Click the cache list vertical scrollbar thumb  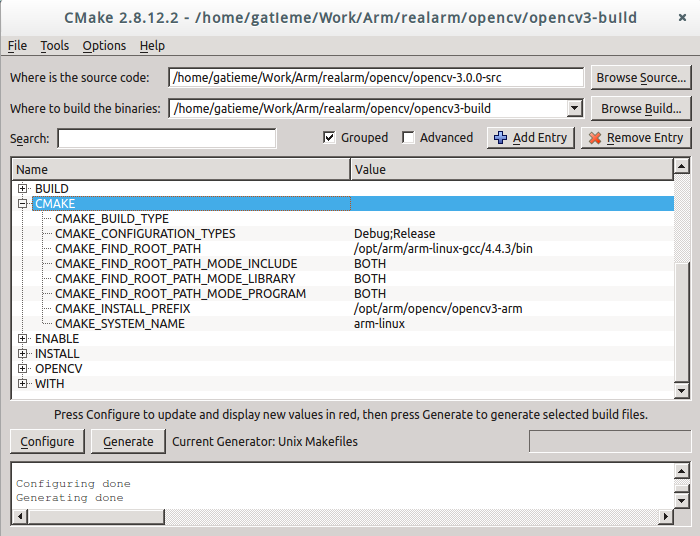pos(682,322)
